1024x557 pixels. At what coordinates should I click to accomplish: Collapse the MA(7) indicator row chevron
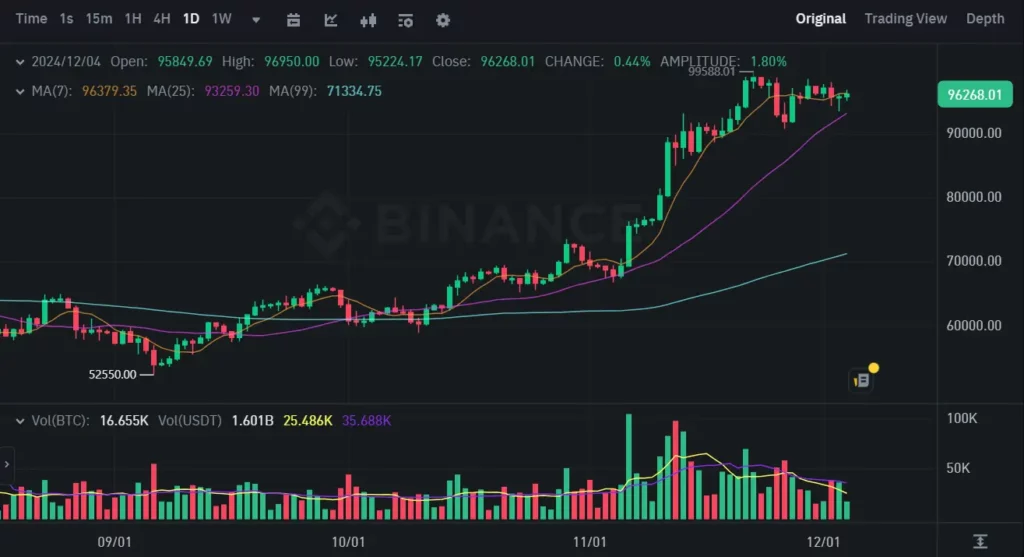click(x=20, y=91)
